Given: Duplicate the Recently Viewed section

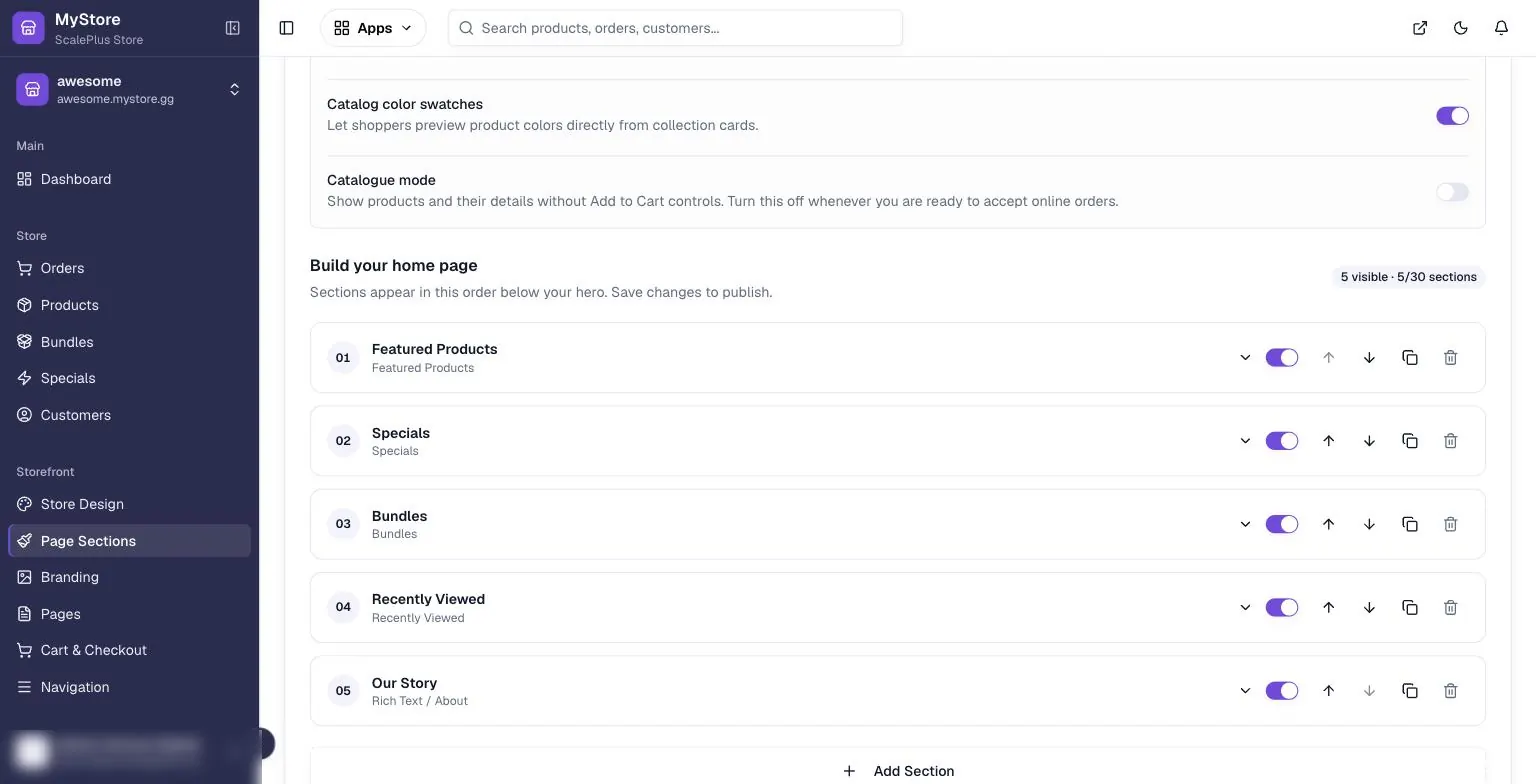Looking at the screenshot, I should [x=1410, y=608].
